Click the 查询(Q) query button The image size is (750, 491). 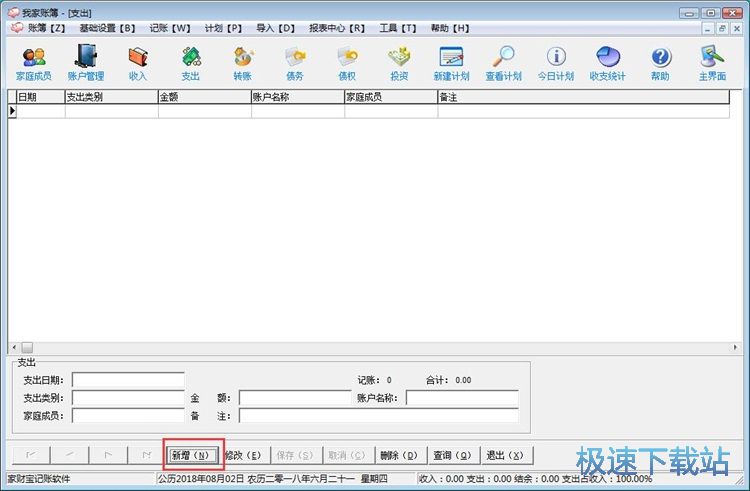[454, 455]
